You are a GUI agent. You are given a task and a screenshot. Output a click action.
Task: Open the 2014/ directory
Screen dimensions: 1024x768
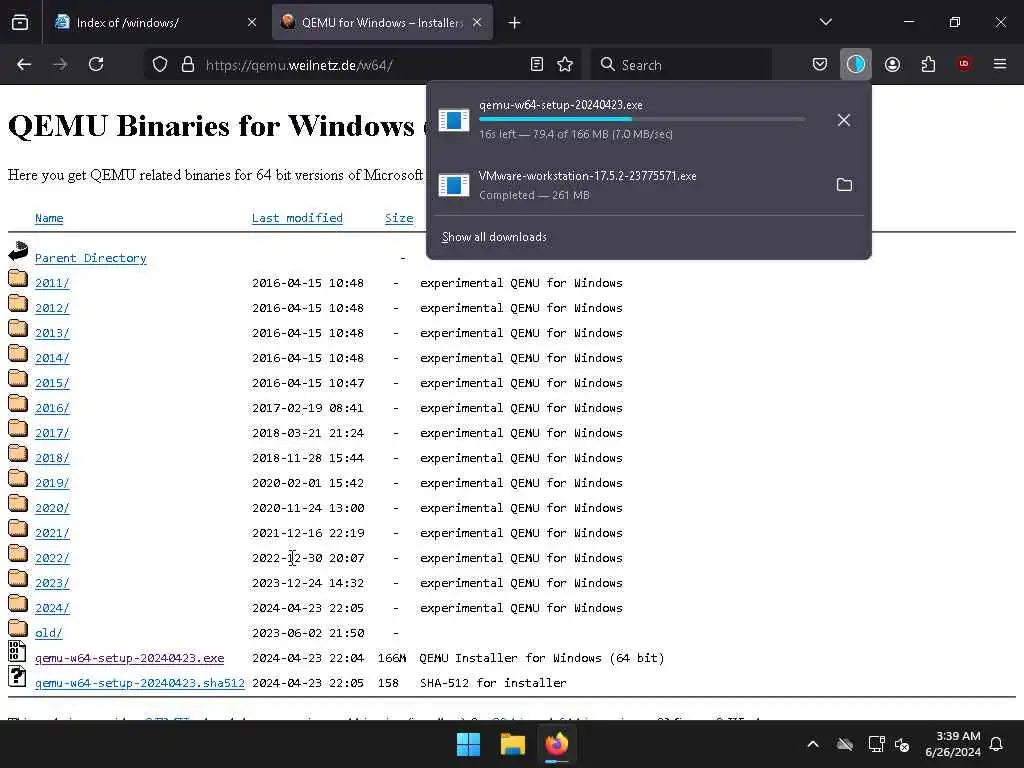(52, 358)
